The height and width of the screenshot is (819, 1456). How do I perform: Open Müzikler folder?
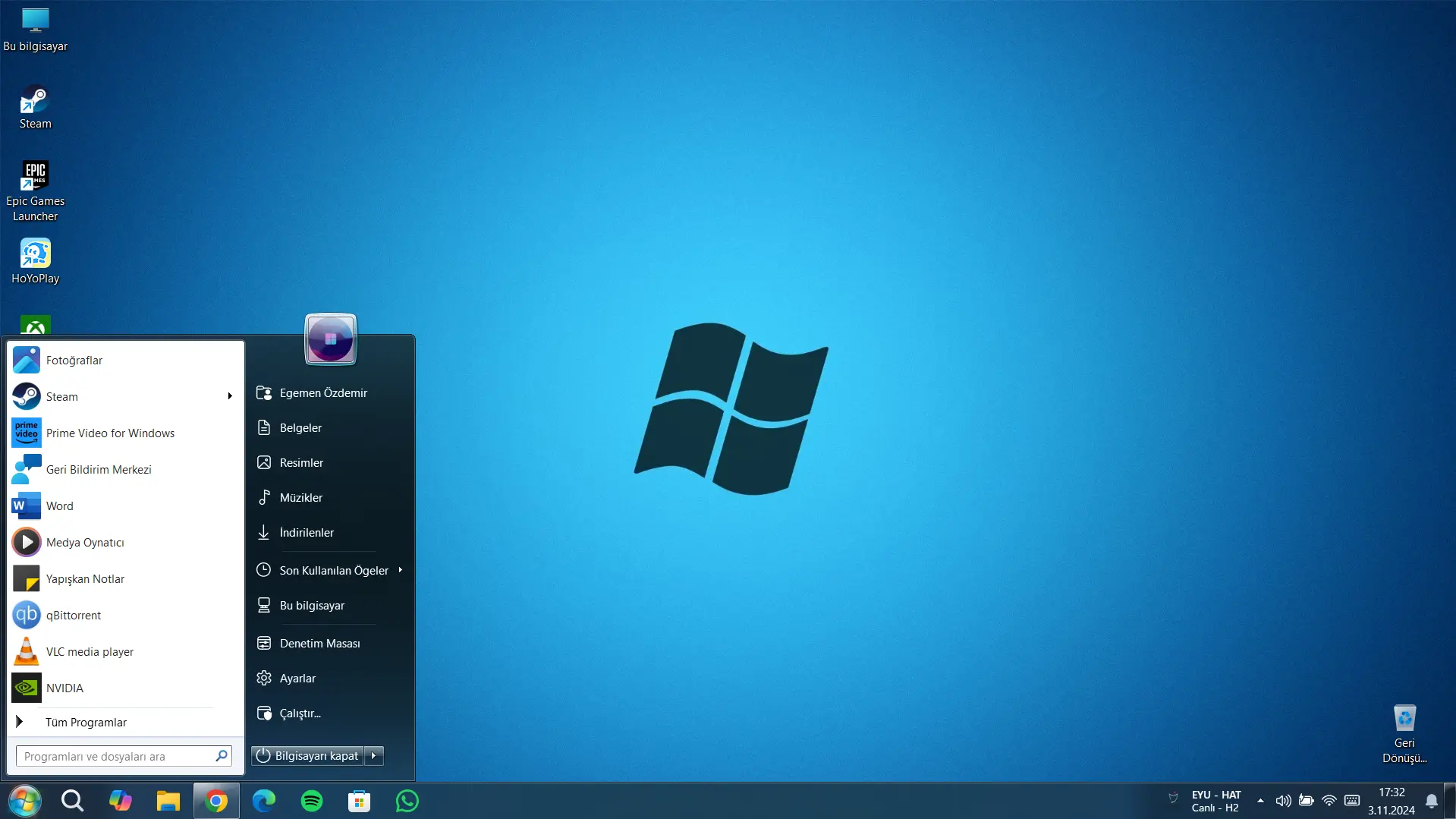331,498
